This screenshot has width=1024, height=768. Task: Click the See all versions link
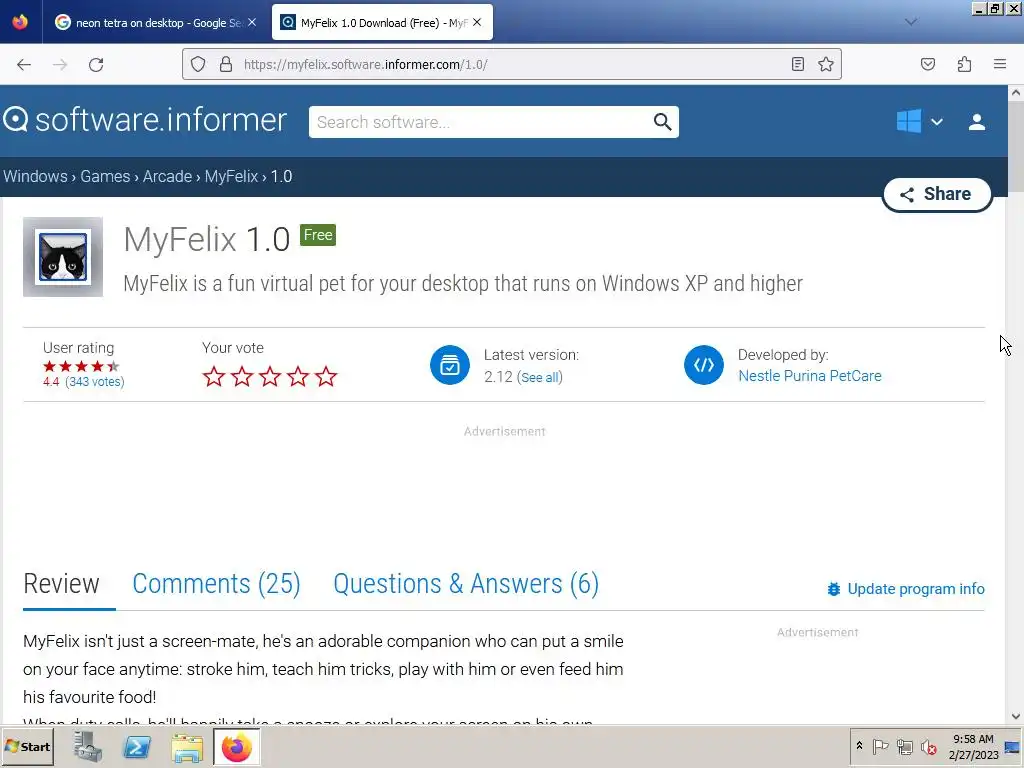click(x=539, y=377)
